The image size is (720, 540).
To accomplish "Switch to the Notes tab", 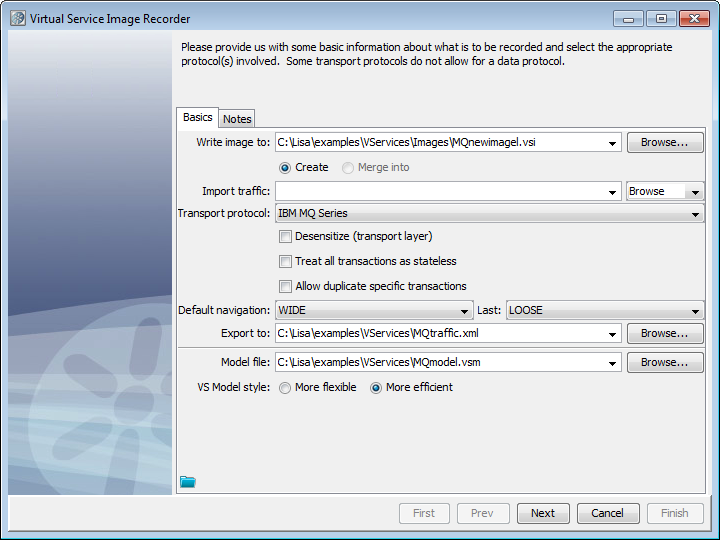I will (x=237, y=119).
